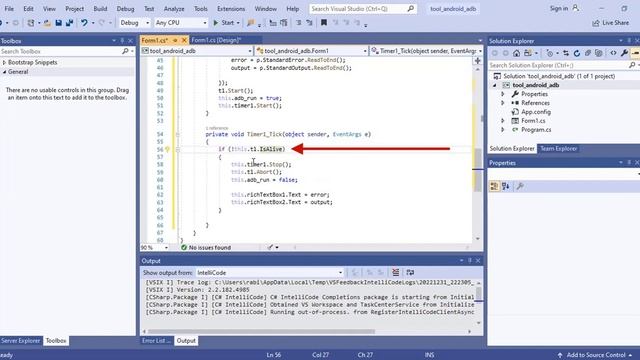Open the Extensions menu
Image resolution: width=640 pixels, height=360 pixels.
(231, 8)
